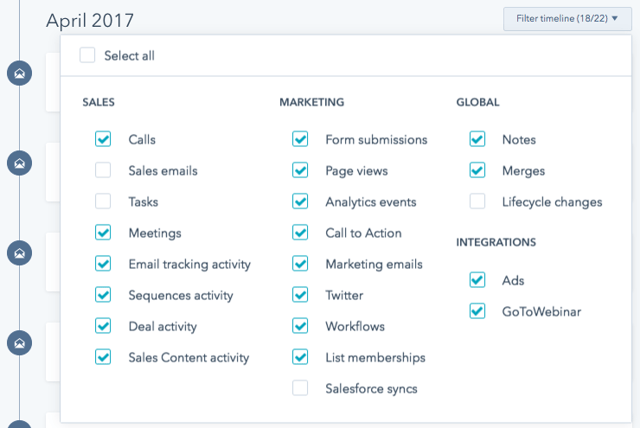Toggle the Twitter checkbox off
The image size is (640, 428).
(300, 295)
